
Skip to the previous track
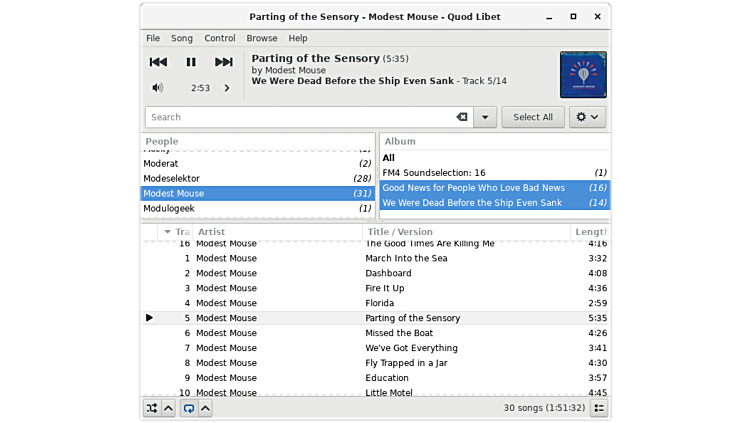coord(158,62)
